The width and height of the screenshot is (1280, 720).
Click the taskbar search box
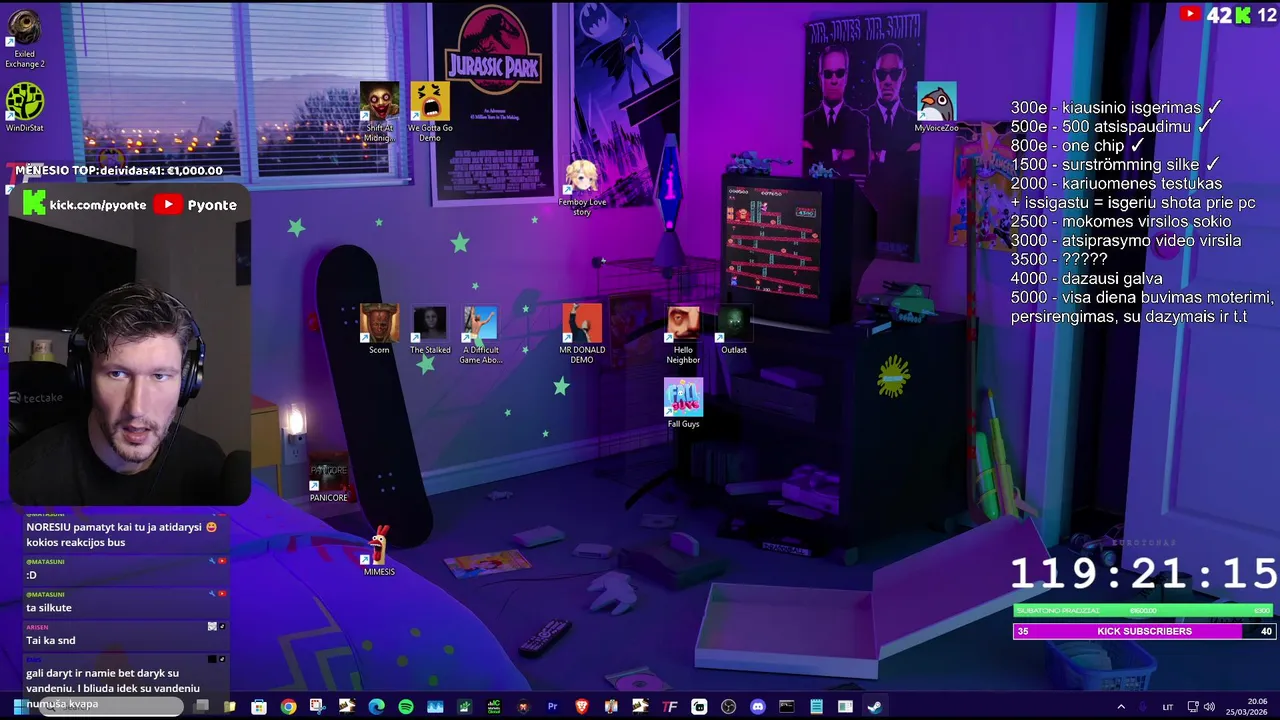coord(112,706)
